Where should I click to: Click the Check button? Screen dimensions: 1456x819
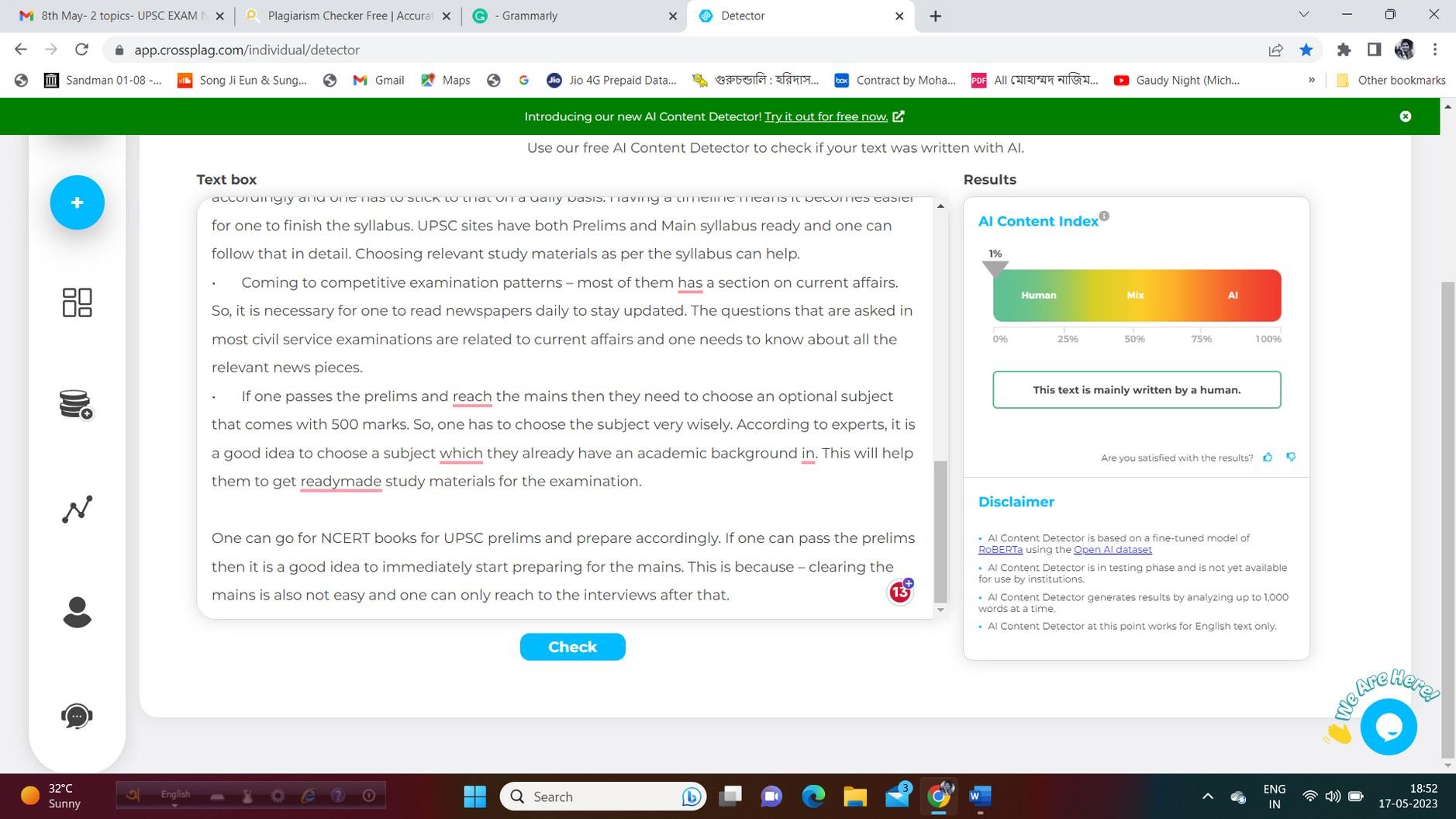pos(572,647)
